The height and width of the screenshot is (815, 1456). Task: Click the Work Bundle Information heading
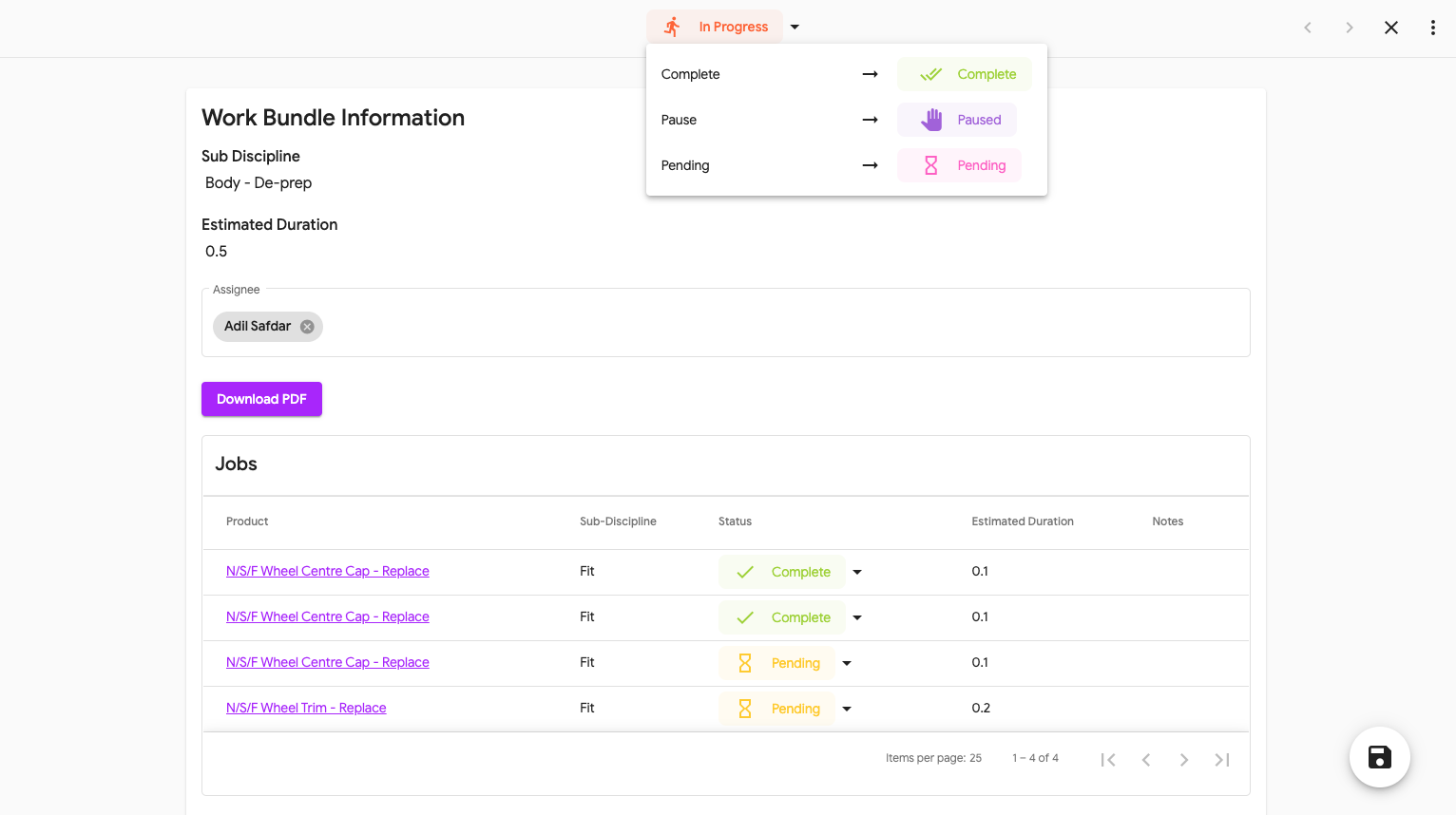click(x=333, y=118)
